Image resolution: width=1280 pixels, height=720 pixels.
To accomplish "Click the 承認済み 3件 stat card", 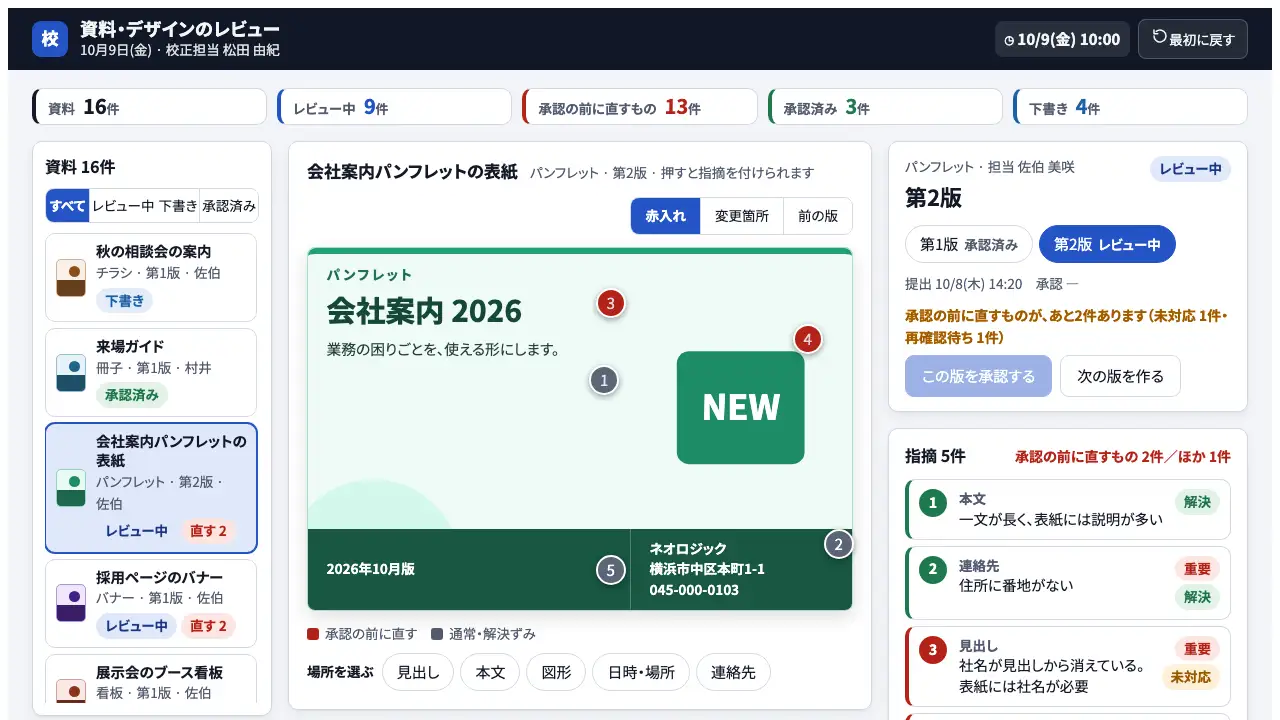I will pyautogui.click(x=885, y=107).
